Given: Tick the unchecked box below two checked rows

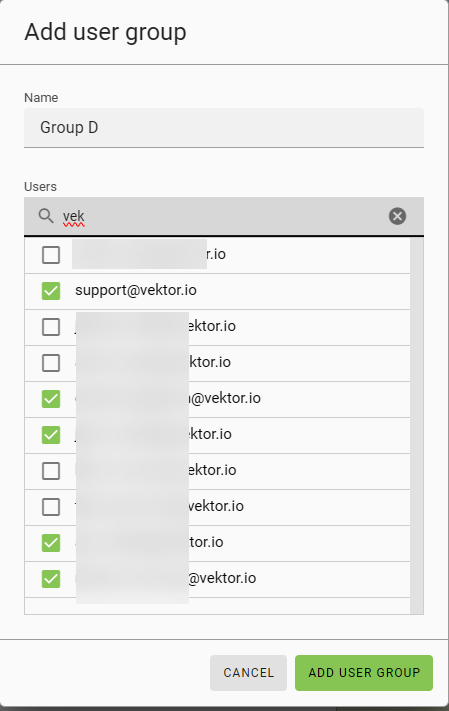Looking at the screenshot, I should 51,471.
